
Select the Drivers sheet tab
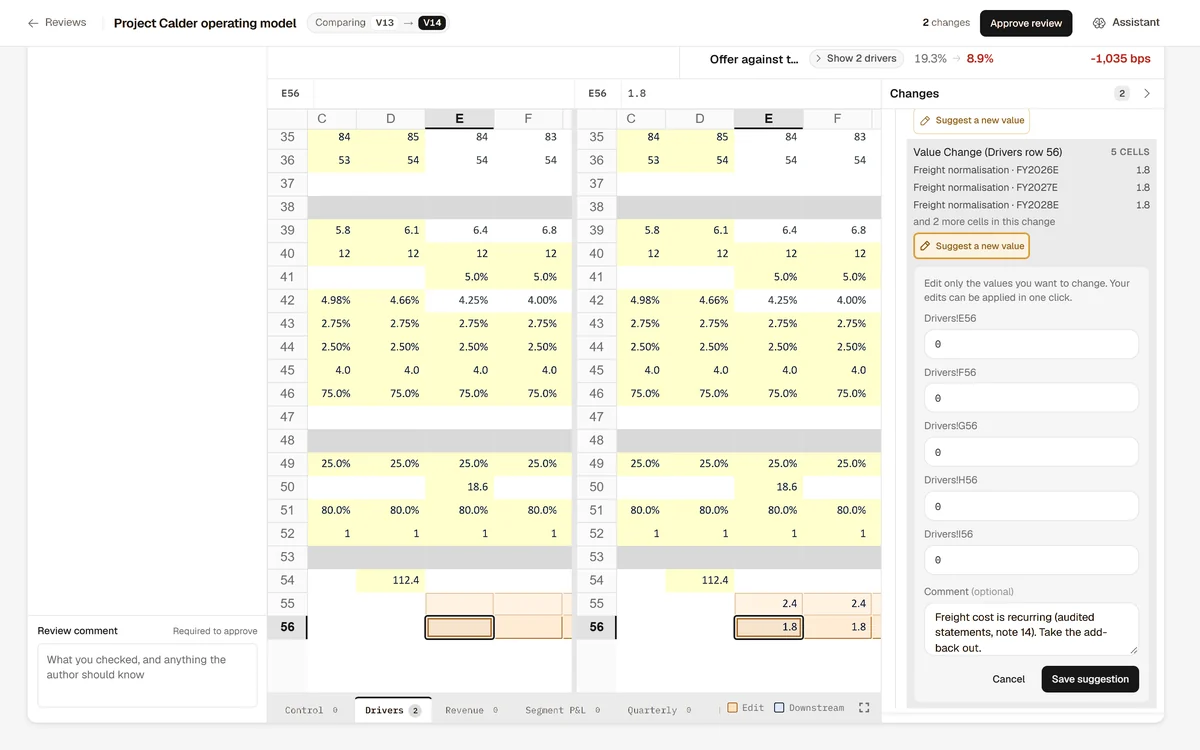point(393,710)
